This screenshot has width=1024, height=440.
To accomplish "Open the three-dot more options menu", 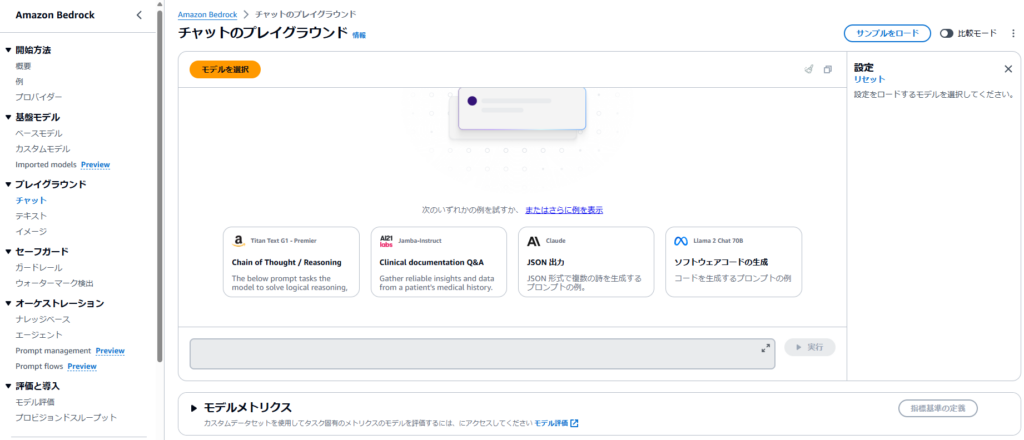I will pyautogui.click(x=1013, y=33).
